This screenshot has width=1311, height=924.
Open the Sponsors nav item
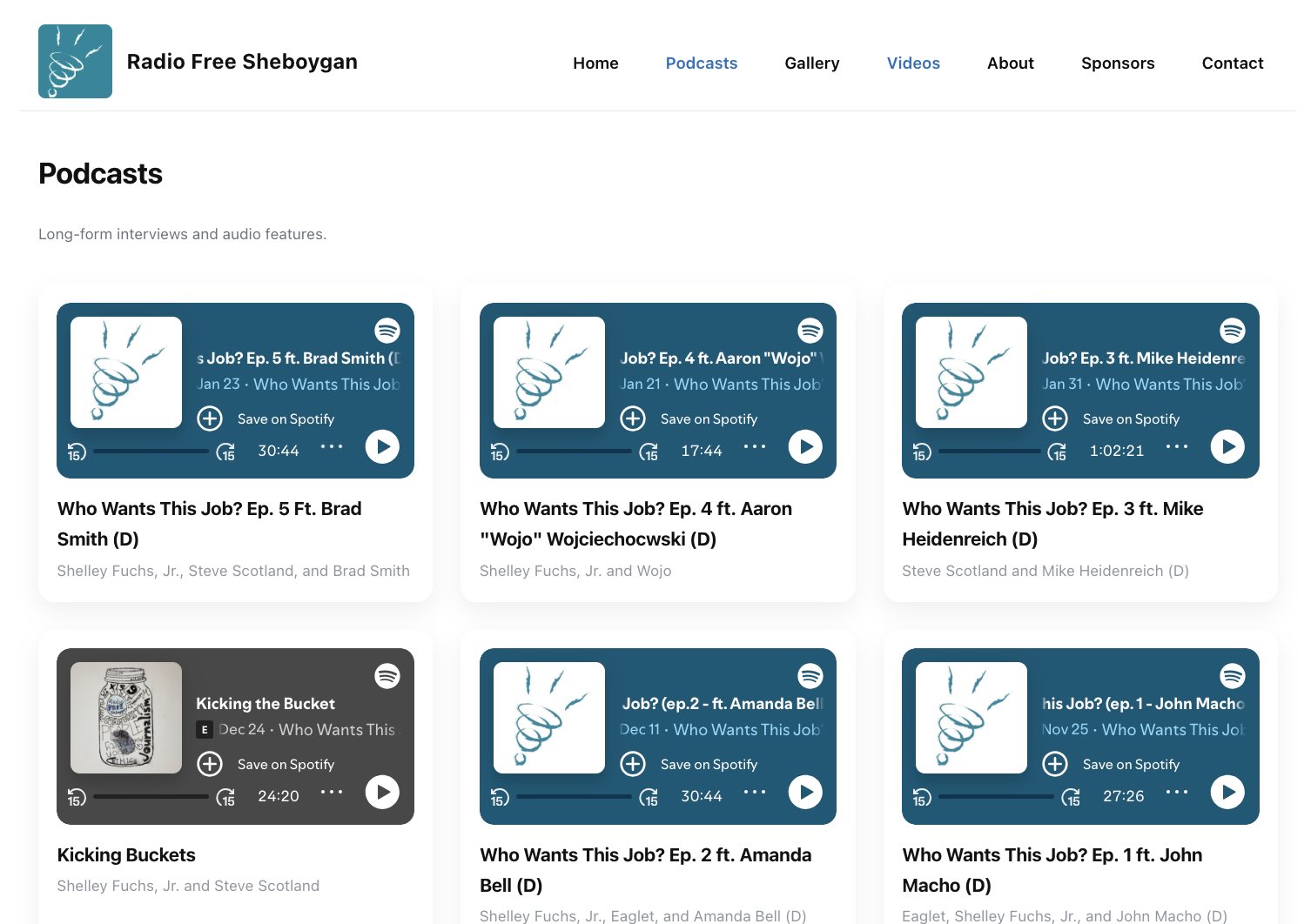(x=1117, y=64)
